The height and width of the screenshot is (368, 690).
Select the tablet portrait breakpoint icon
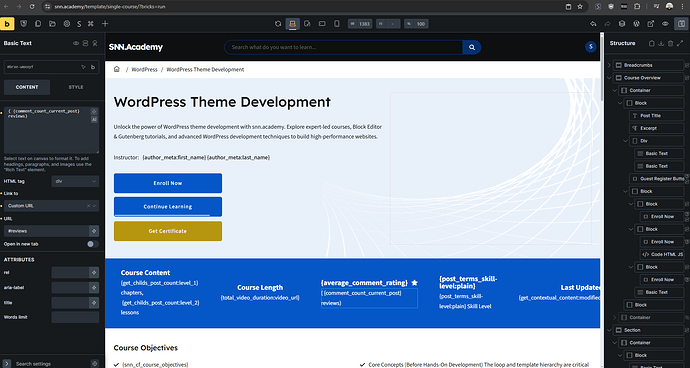(x=307, y=24)
